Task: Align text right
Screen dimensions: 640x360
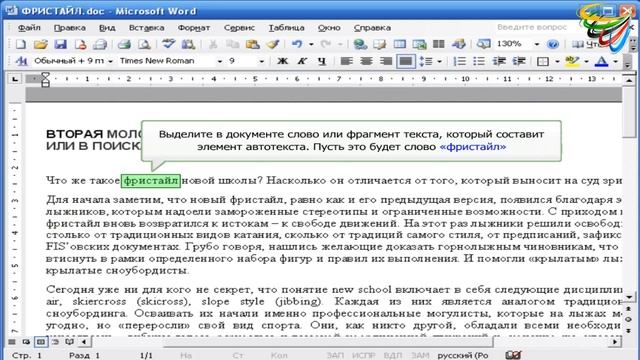Action: [386, 61]
